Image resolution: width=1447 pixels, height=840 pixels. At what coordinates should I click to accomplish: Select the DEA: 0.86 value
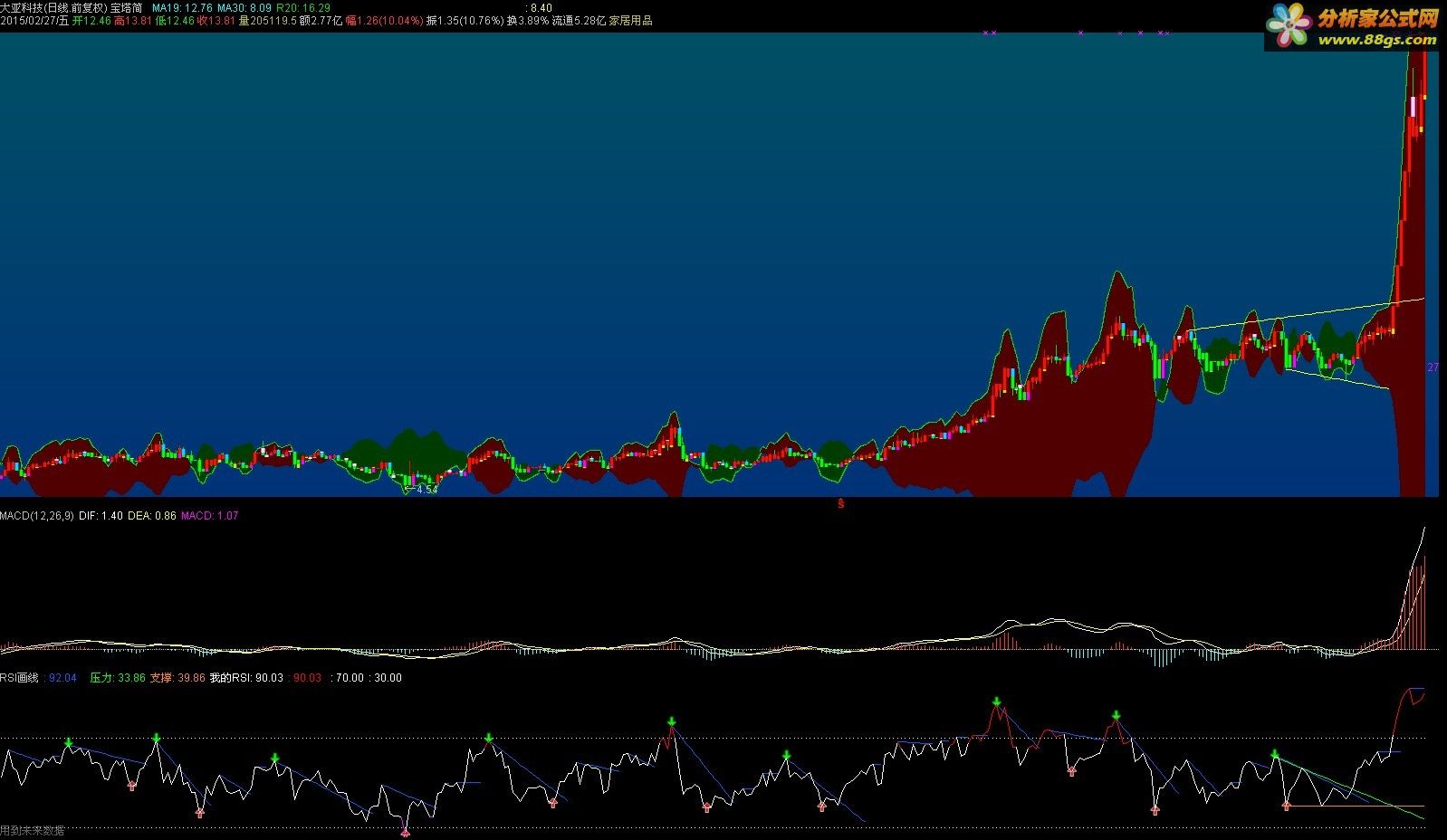point(152,515)
